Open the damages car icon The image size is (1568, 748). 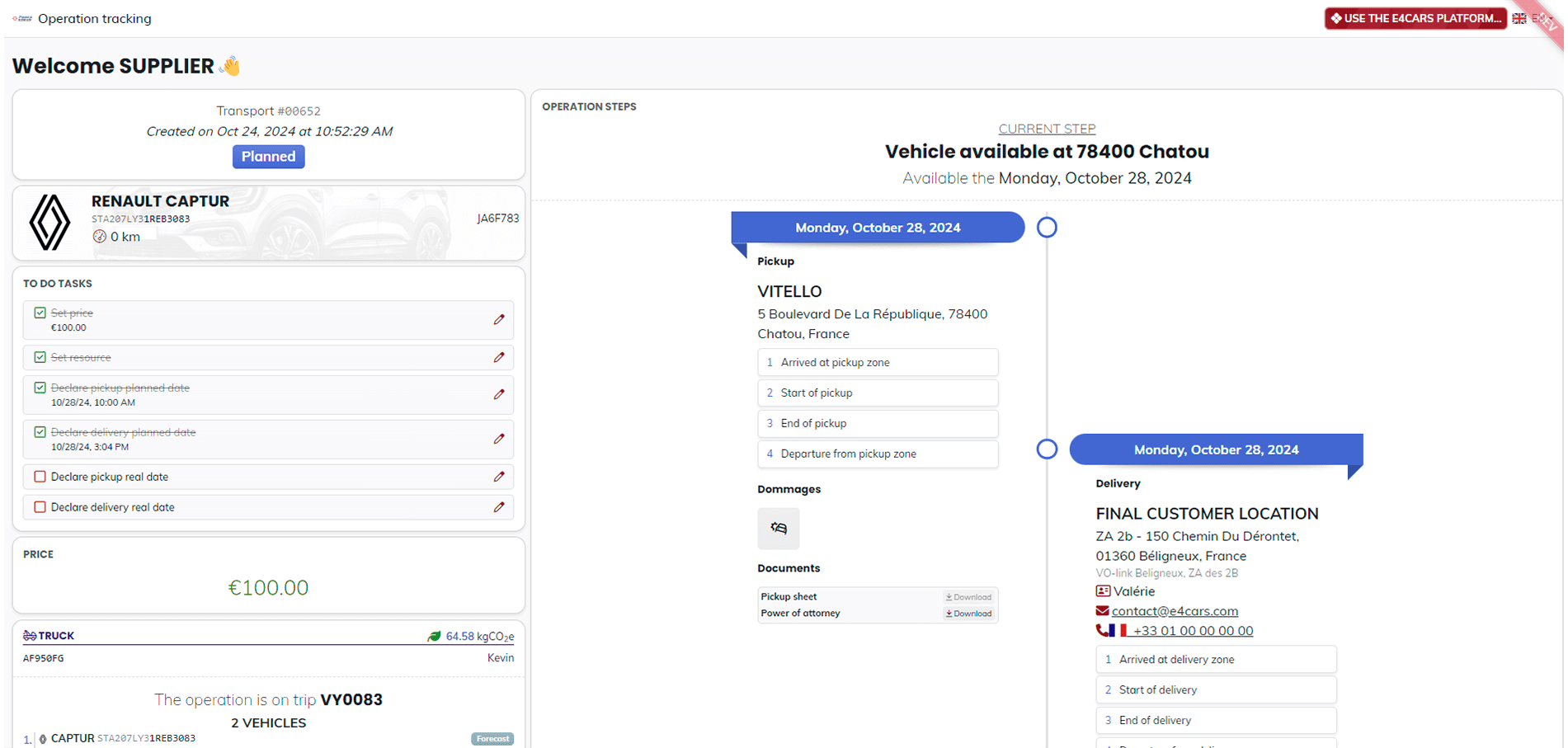tap(779, 529)
